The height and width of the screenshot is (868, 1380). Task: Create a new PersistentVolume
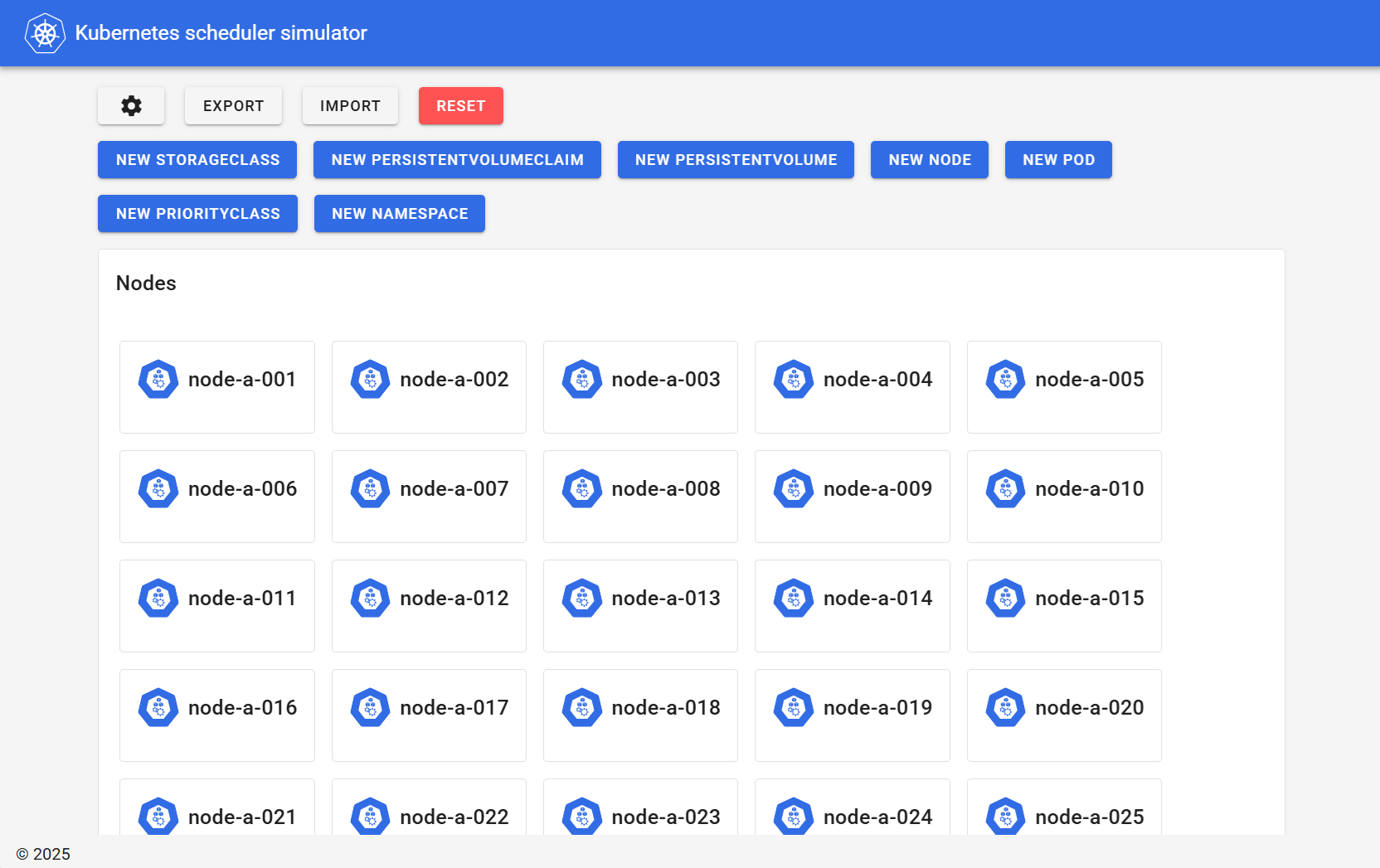pyautogui.click(x=736, y=160)
